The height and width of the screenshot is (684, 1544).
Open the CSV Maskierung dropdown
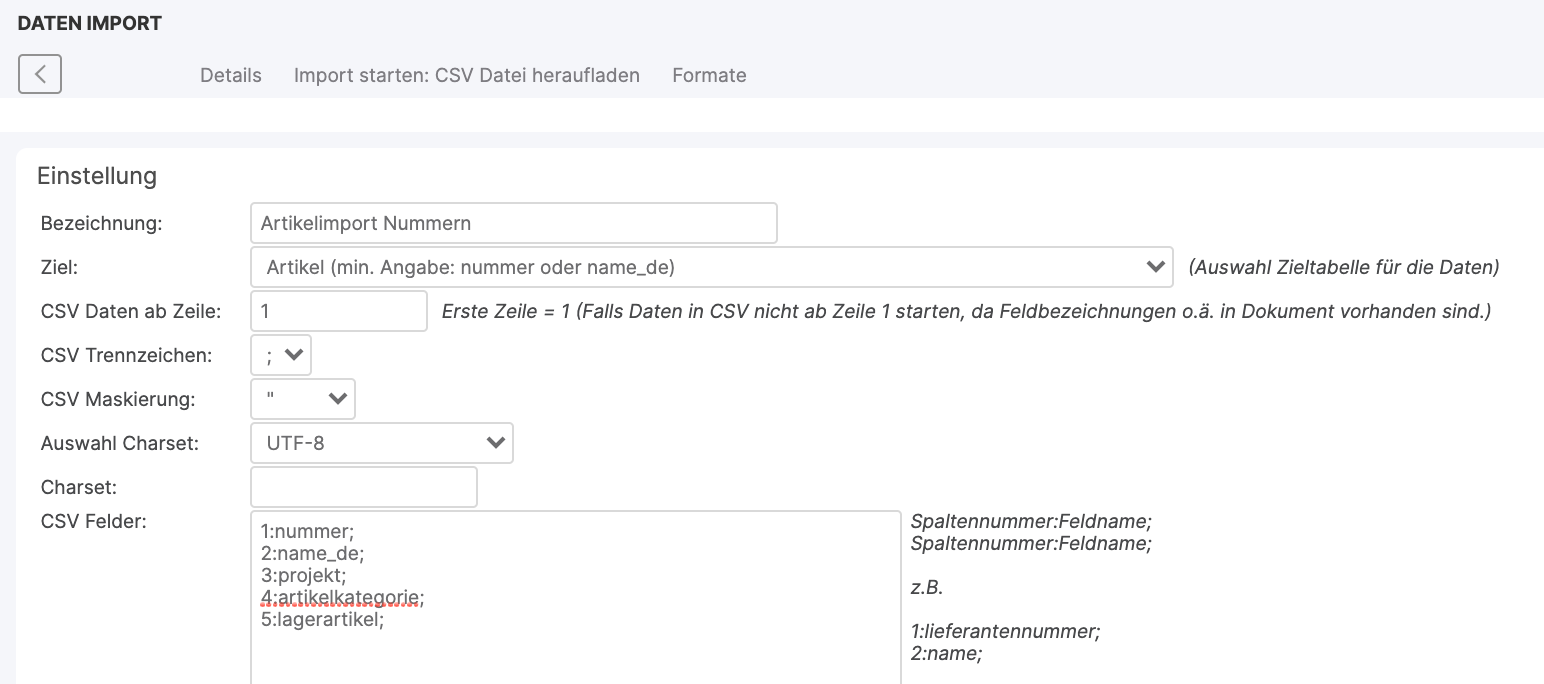(302, 399)
